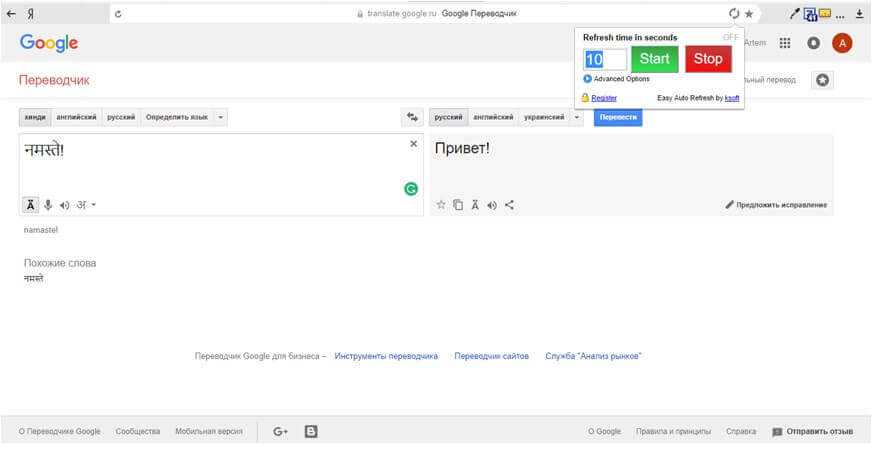The height and width of the screenshot is (449, 893).
Task: Click into the Hindi source text box
Action: pos(221,175)
